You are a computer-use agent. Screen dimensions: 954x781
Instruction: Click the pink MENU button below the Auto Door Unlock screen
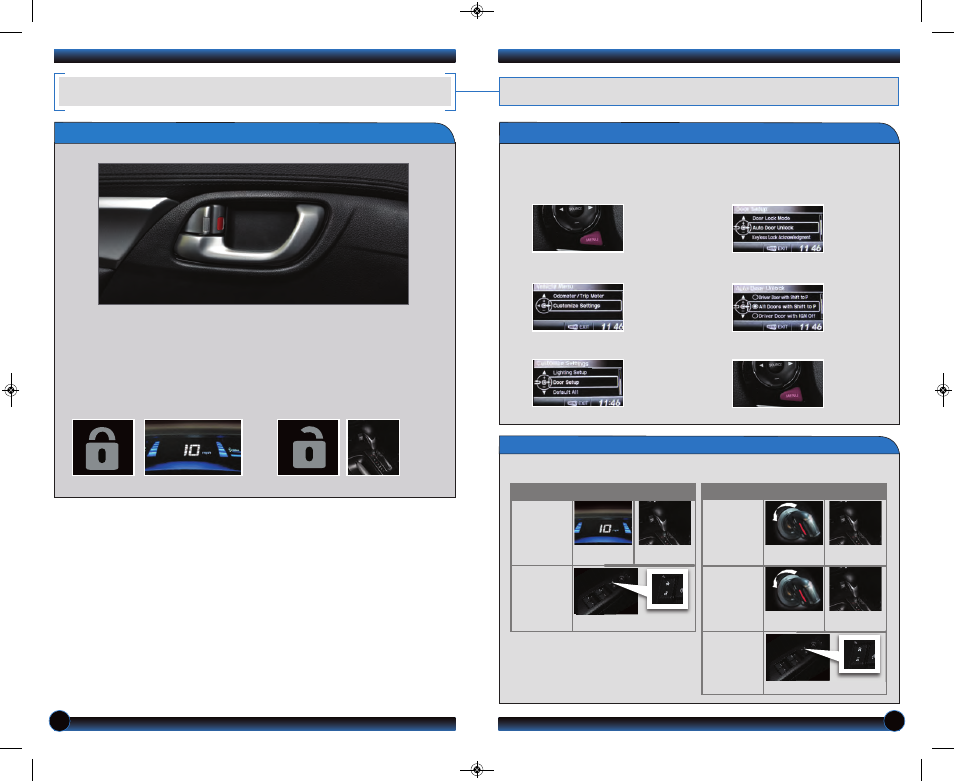tap(793, 395)
